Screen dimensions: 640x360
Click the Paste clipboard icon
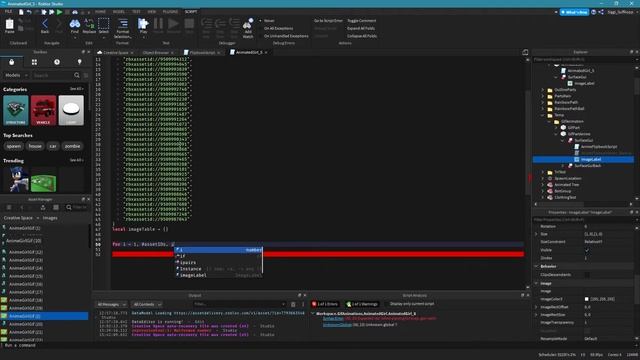(x=9, y=25)
